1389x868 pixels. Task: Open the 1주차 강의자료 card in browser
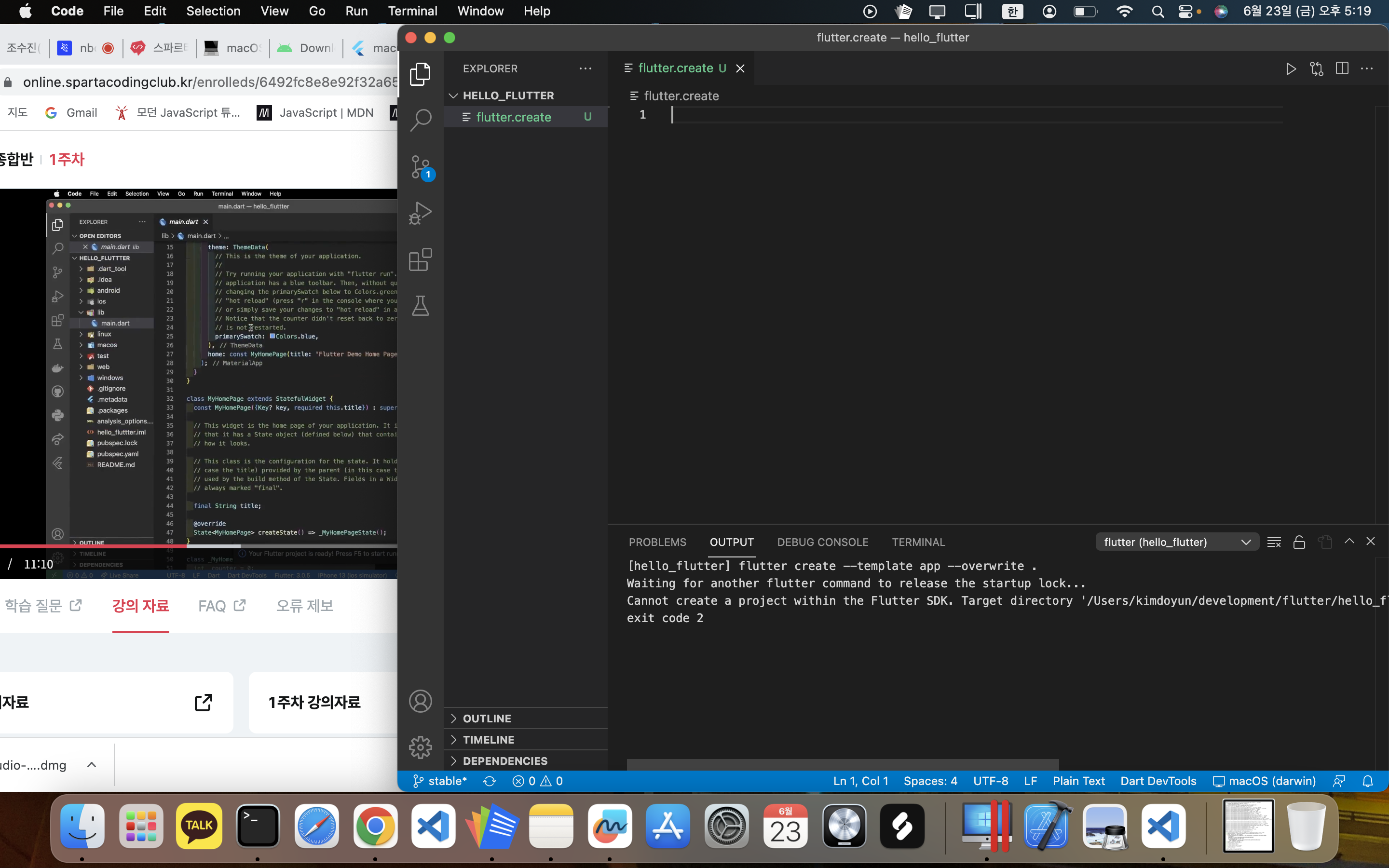tap(323, 702)
